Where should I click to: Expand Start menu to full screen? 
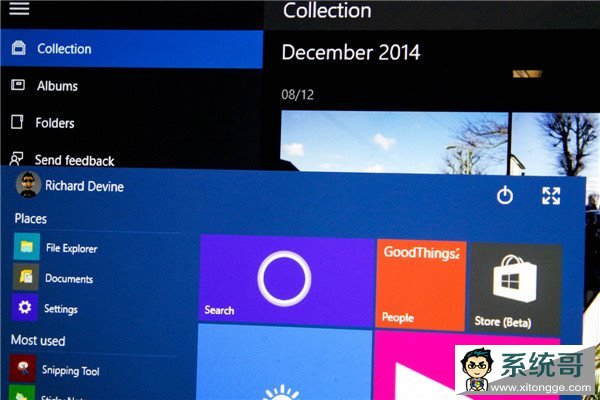coord(551,196)
